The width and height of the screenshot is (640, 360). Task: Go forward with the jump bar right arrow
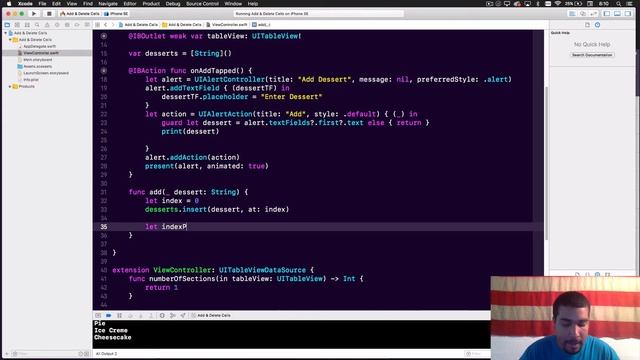pyautogui.click(x=113, y=25)
